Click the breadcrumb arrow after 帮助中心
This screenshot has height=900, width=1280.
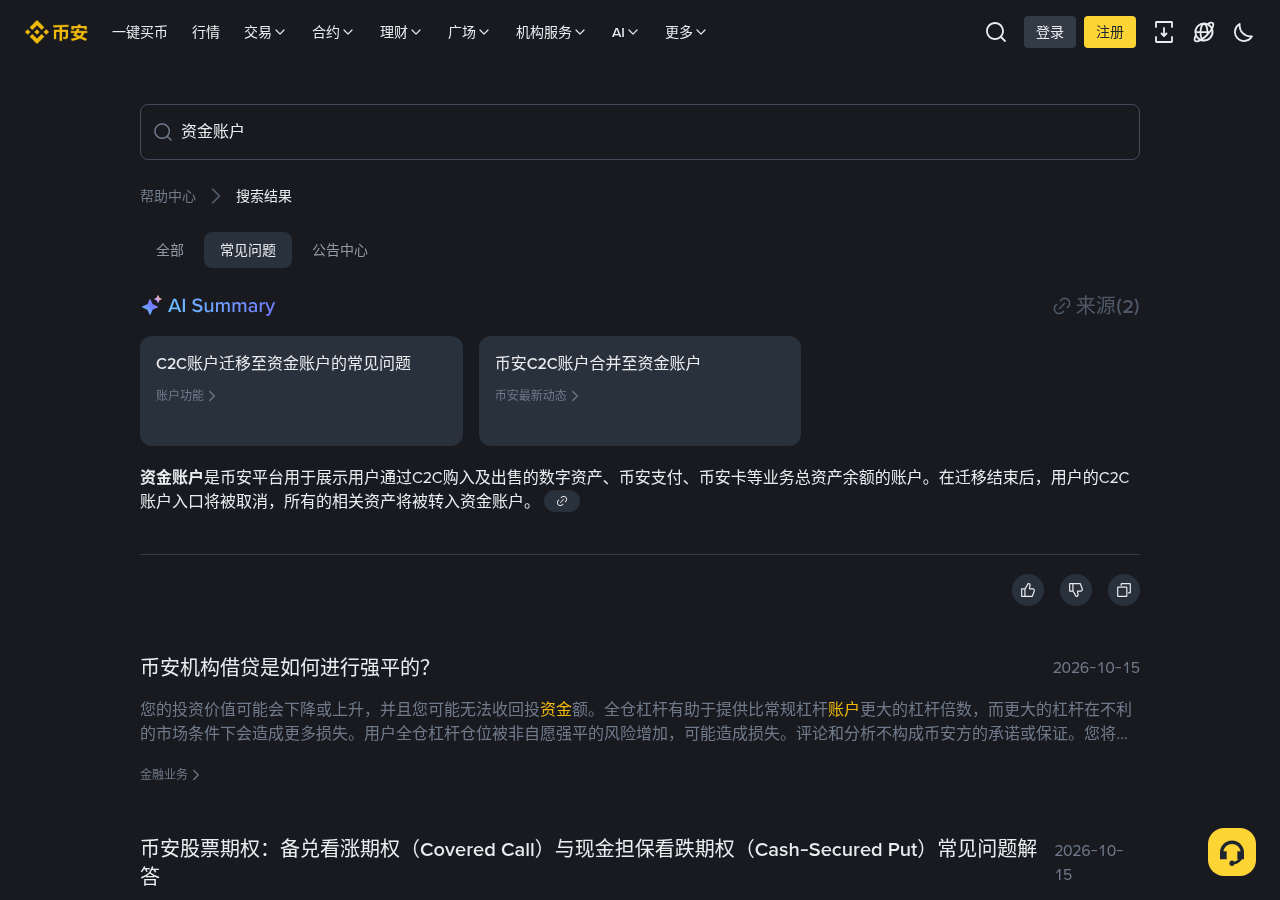tap(216, 196)
